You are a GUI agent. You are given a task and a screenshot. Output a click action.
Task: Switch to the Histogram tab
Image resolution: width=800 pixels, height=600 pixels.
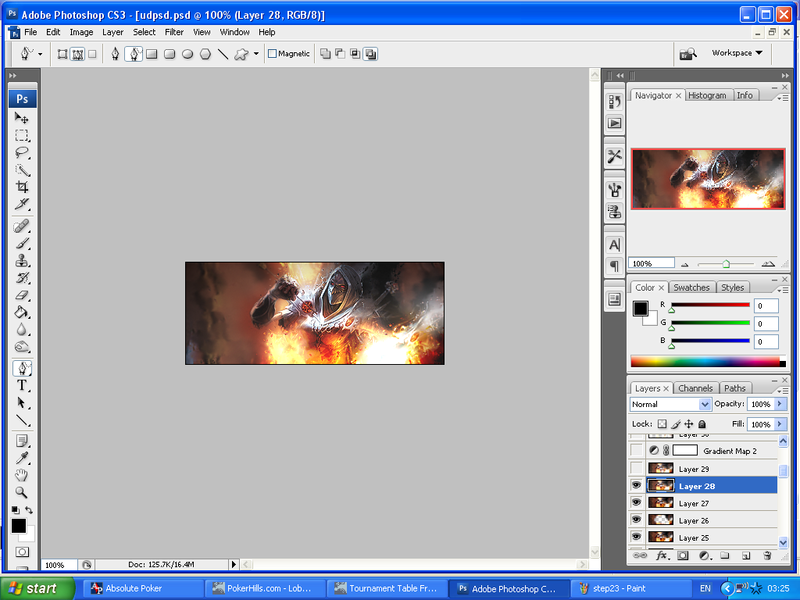pos(707,95)
